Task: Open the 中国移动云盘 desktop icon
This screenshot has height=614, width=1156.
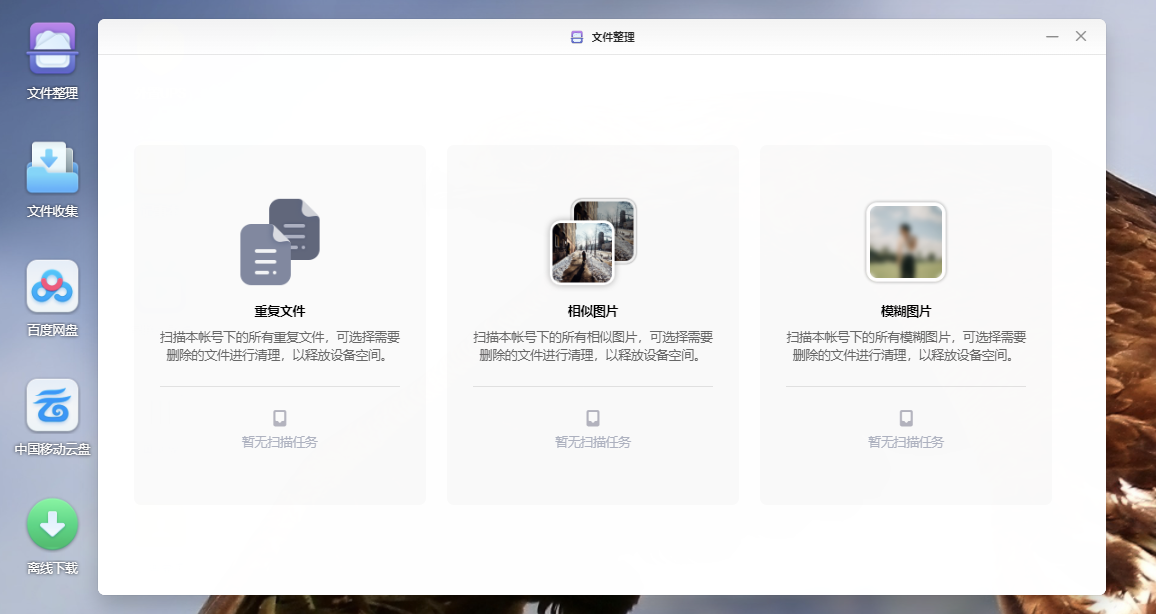Action: pyautogui.click(x=52, y=405)
